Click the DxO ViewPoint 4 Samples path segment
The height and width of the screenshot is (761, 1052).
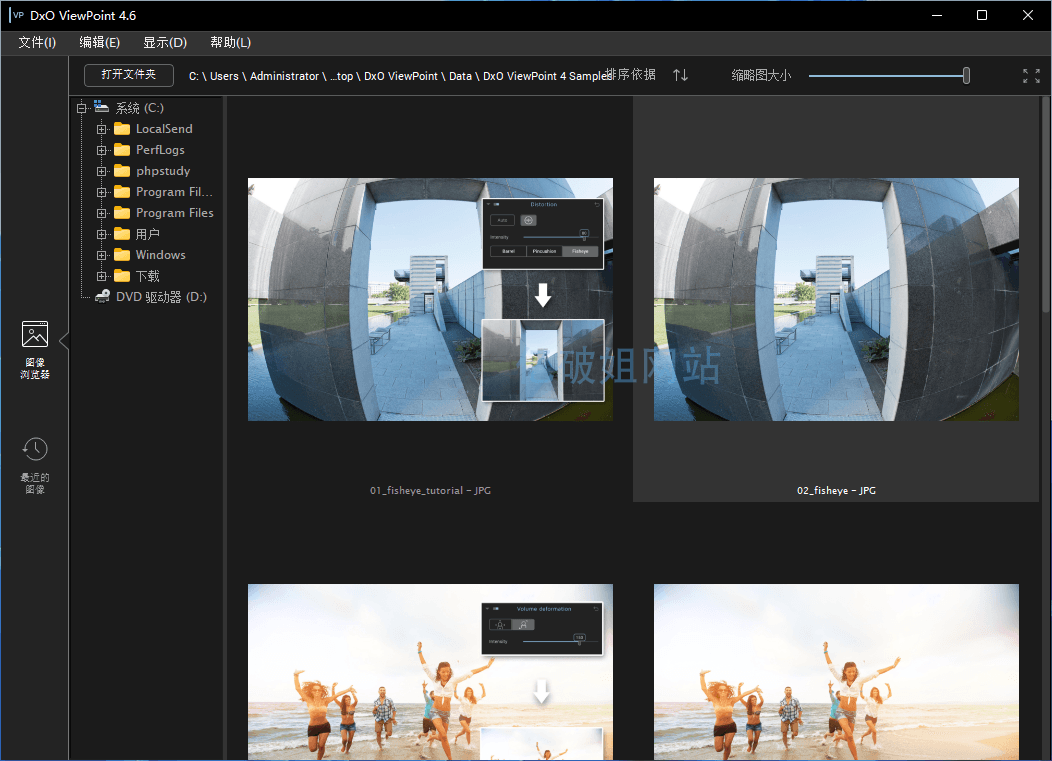[547, 76]
